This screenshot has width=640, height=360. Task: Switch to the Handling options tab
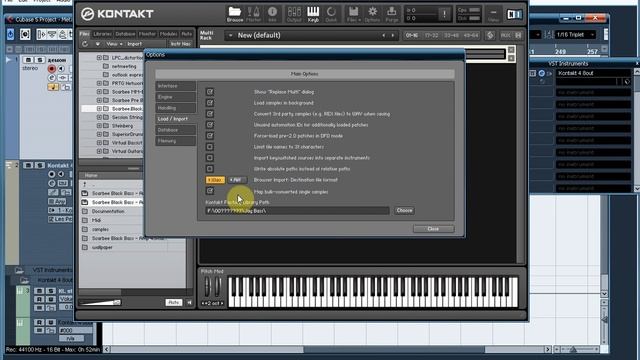[175, 108]
